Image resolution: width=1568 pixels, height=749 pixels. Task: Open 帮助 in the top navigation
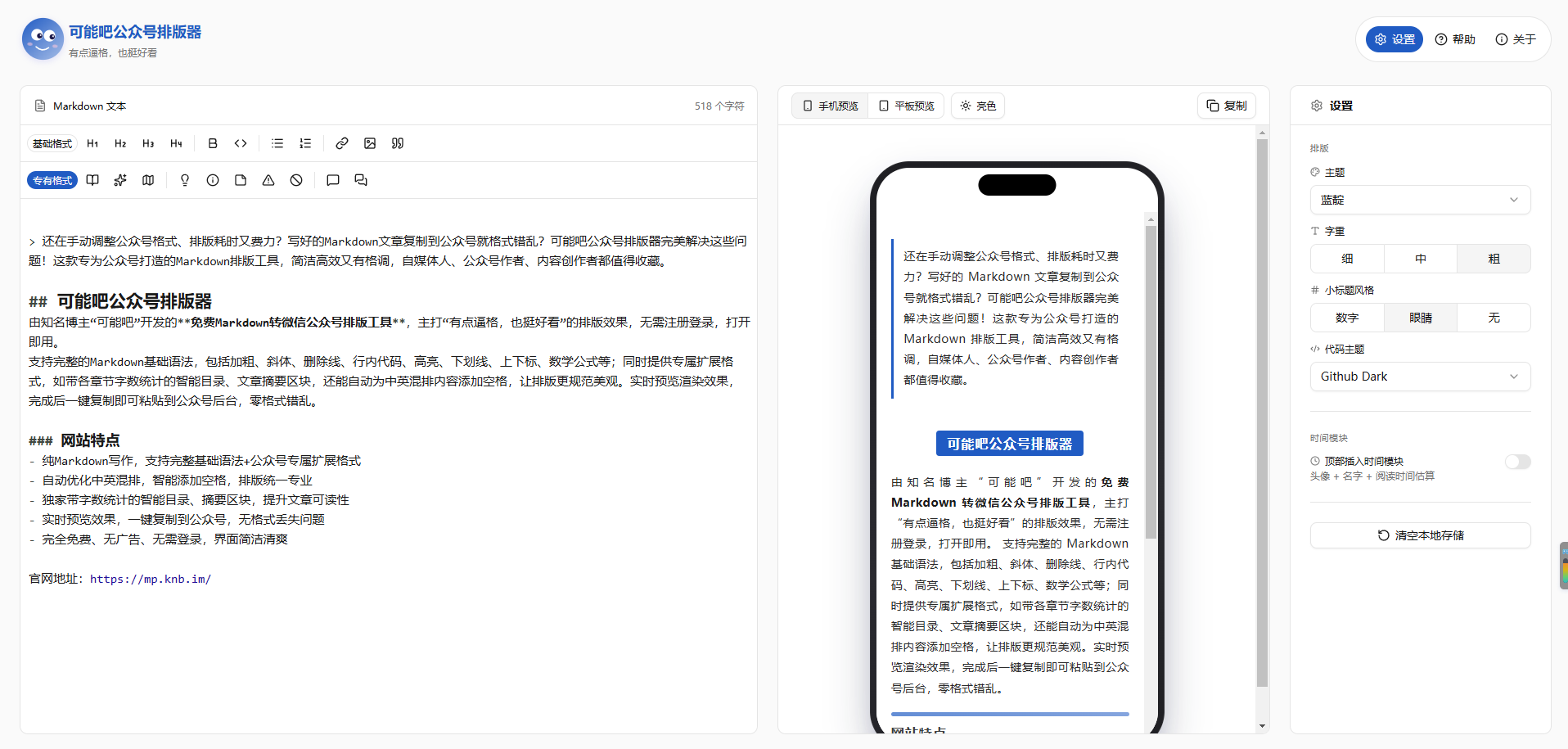[1455, 39]
